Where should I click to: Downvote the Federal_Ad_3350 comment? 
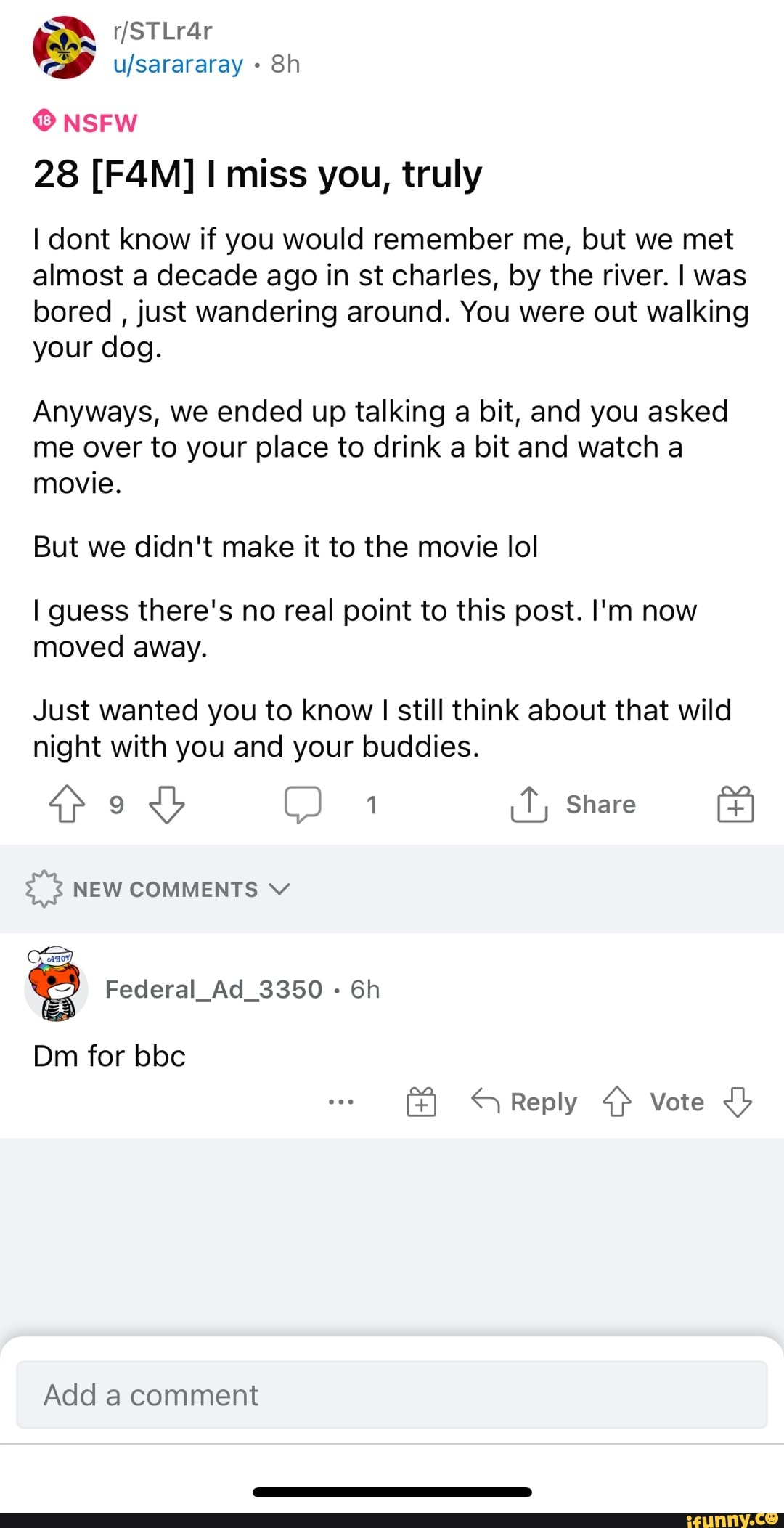(x=738, y=1102)
